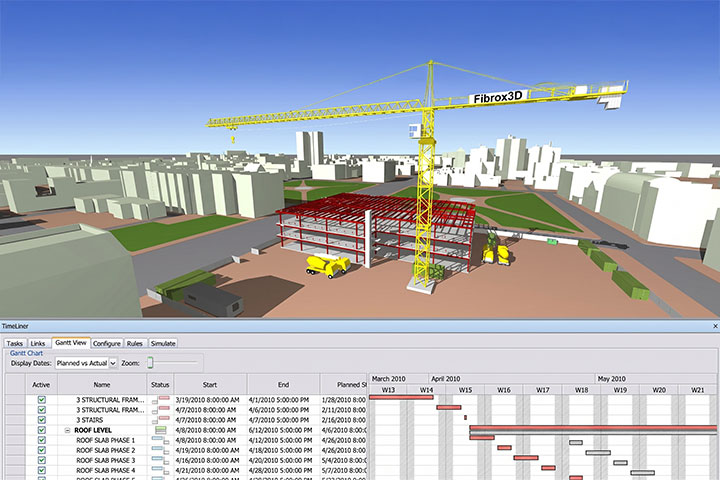Toggle Active for task starting 3/19/2010
Viewport: 720px width, 480px height.
tap(42, 400)
